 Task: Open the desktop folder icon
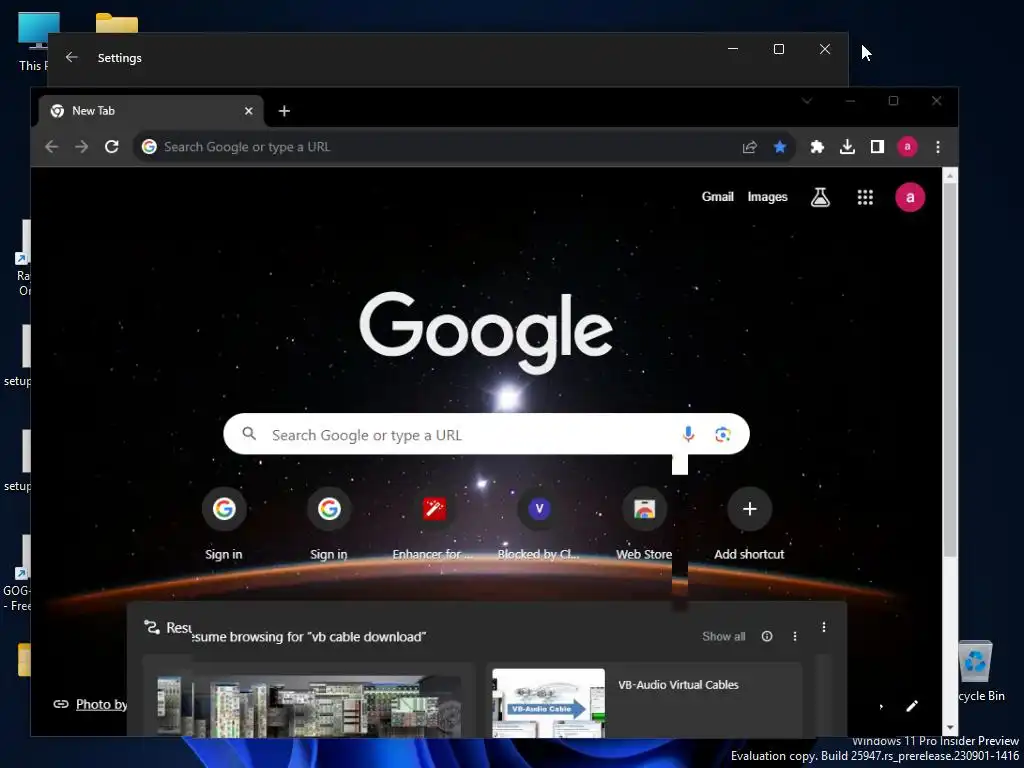tap(117, 24)
